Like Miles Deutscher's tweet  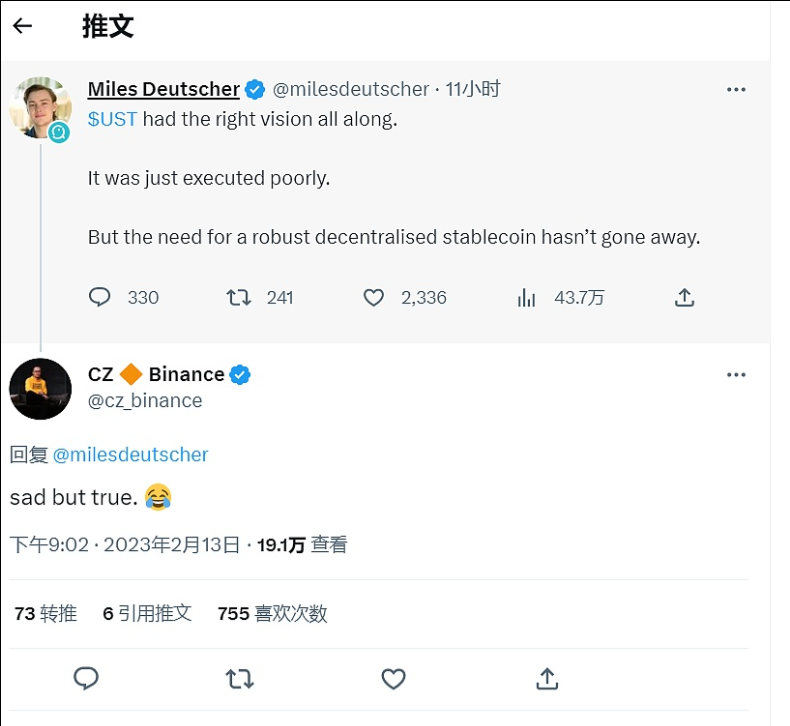374,297
